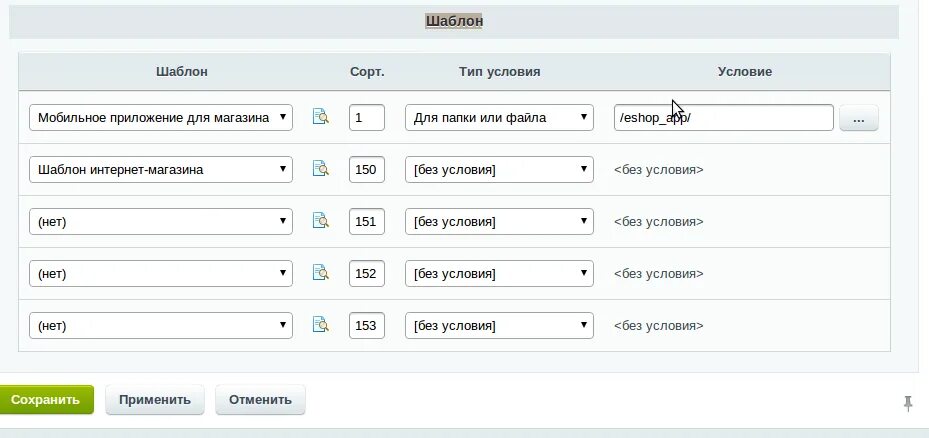Preview the mobile app template in row one

pyautogui.click(x=320, y=117)
